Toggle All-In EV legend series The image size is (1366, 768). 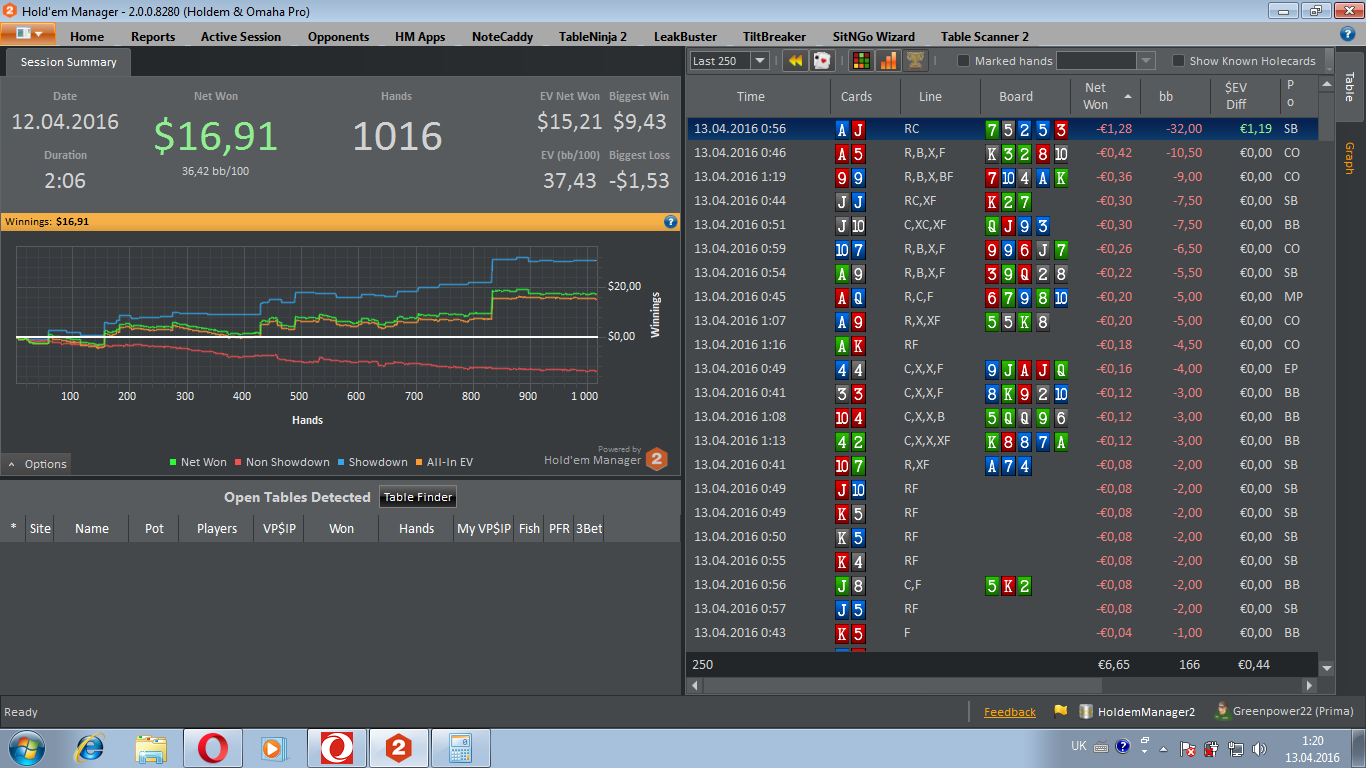point(443,462)
